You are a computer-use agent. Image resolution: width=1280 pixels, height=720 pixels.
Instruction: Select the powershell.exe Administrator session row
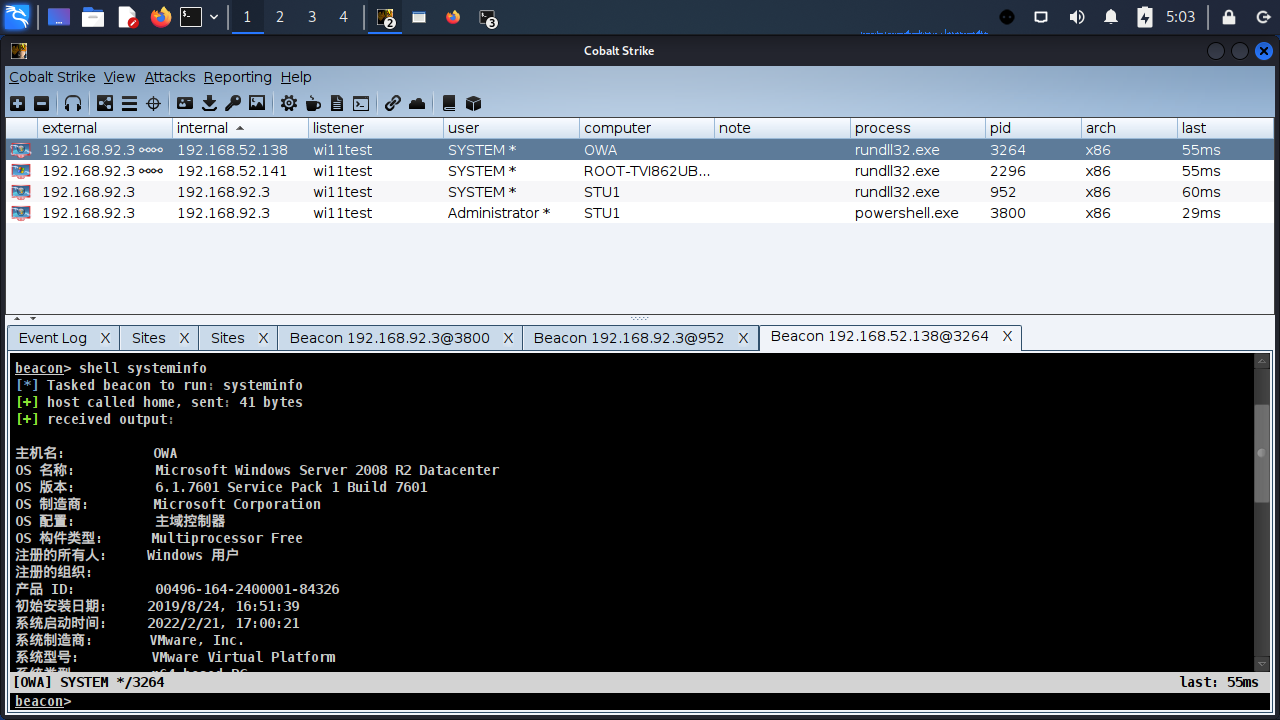(640, 213)
